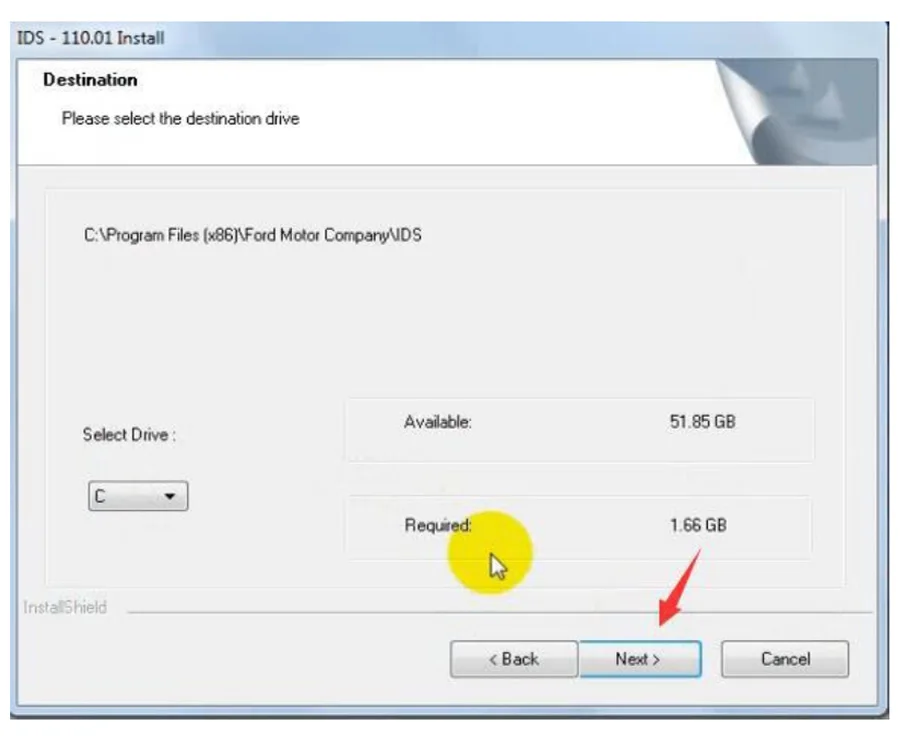Click the Select Drive : label

point(129,435)
